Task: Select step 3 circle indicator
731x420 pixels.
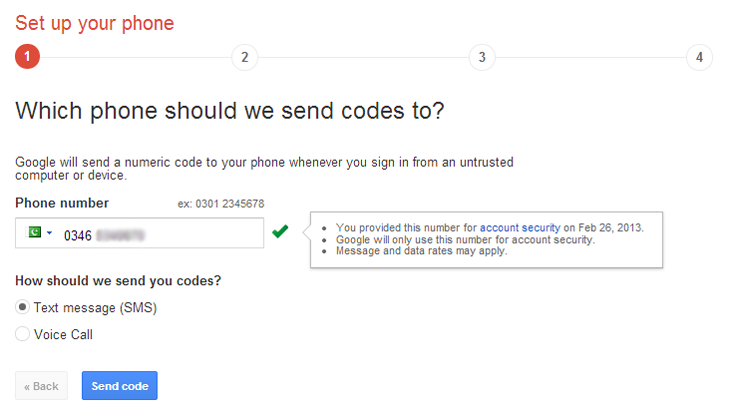Action: [x=482, y=57]
